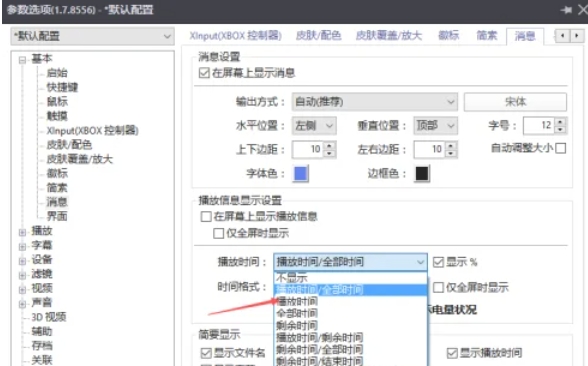Choose 播放时间/剩余时间 option
Viewport: 588px width, 366px height.
tap(351, 337)
